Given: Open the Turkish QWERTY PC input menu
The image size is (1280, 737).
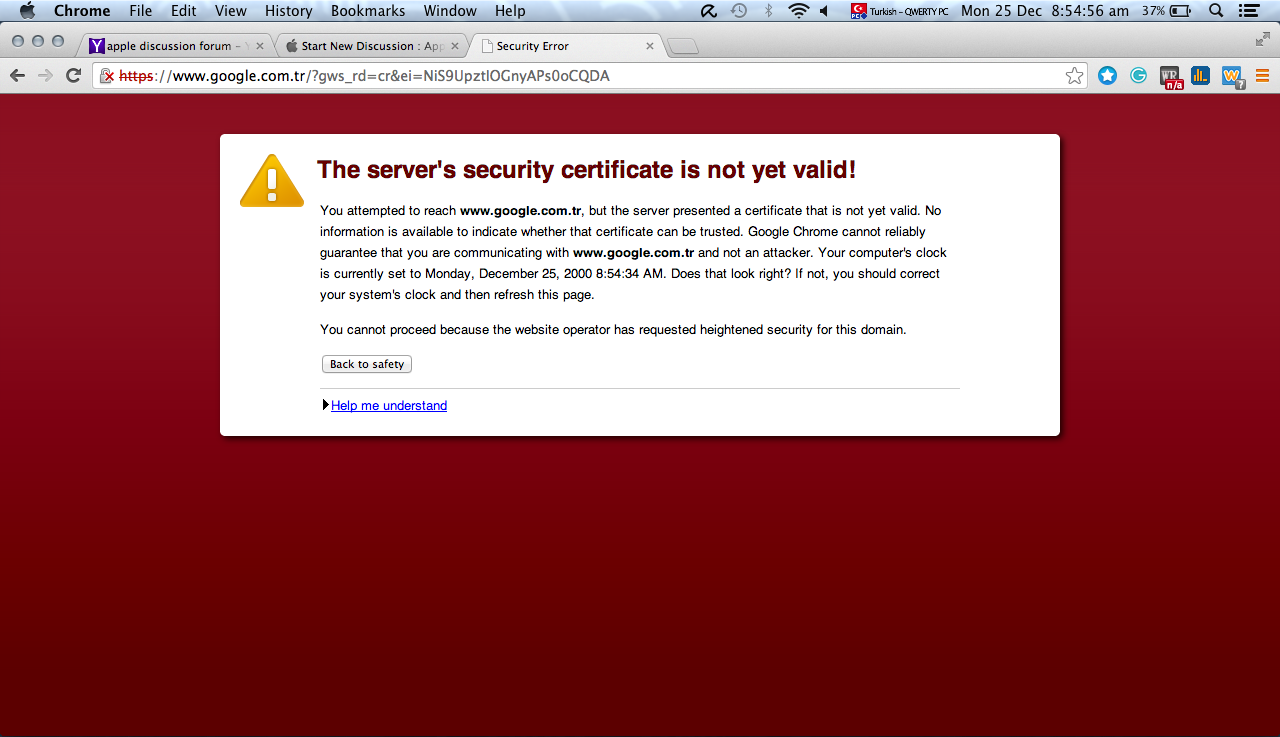Looking at the screenshot, I should pos(900,11).
